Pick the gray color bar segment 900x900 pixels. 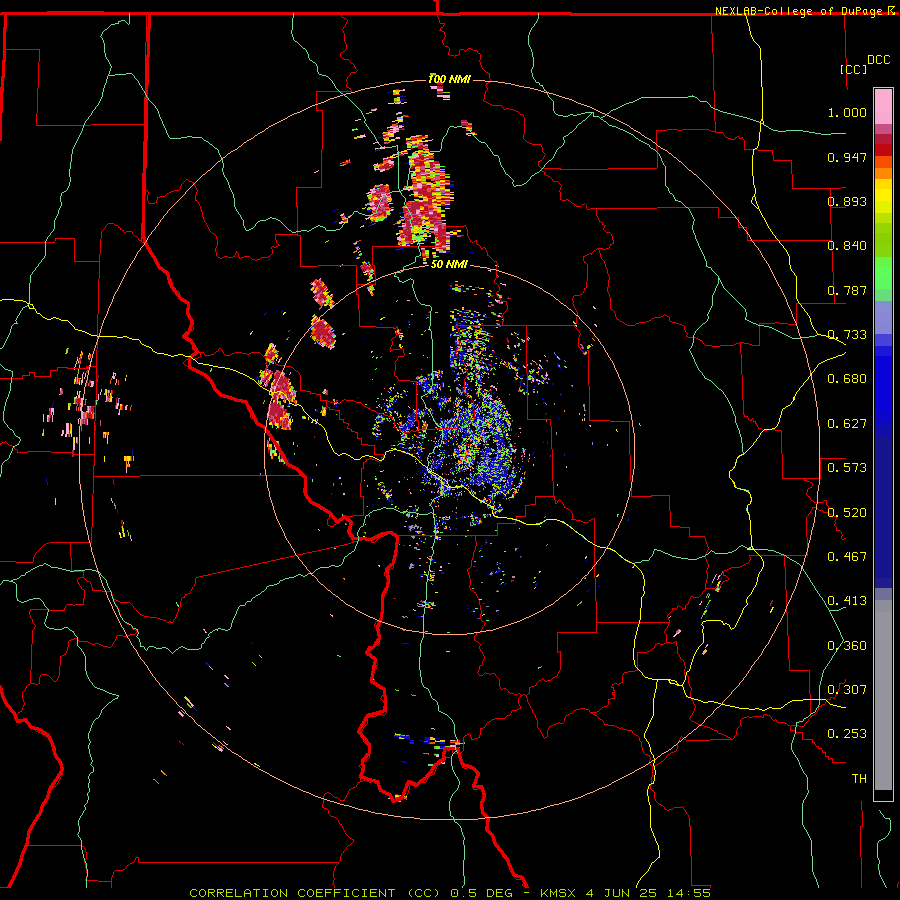point(883,695)
